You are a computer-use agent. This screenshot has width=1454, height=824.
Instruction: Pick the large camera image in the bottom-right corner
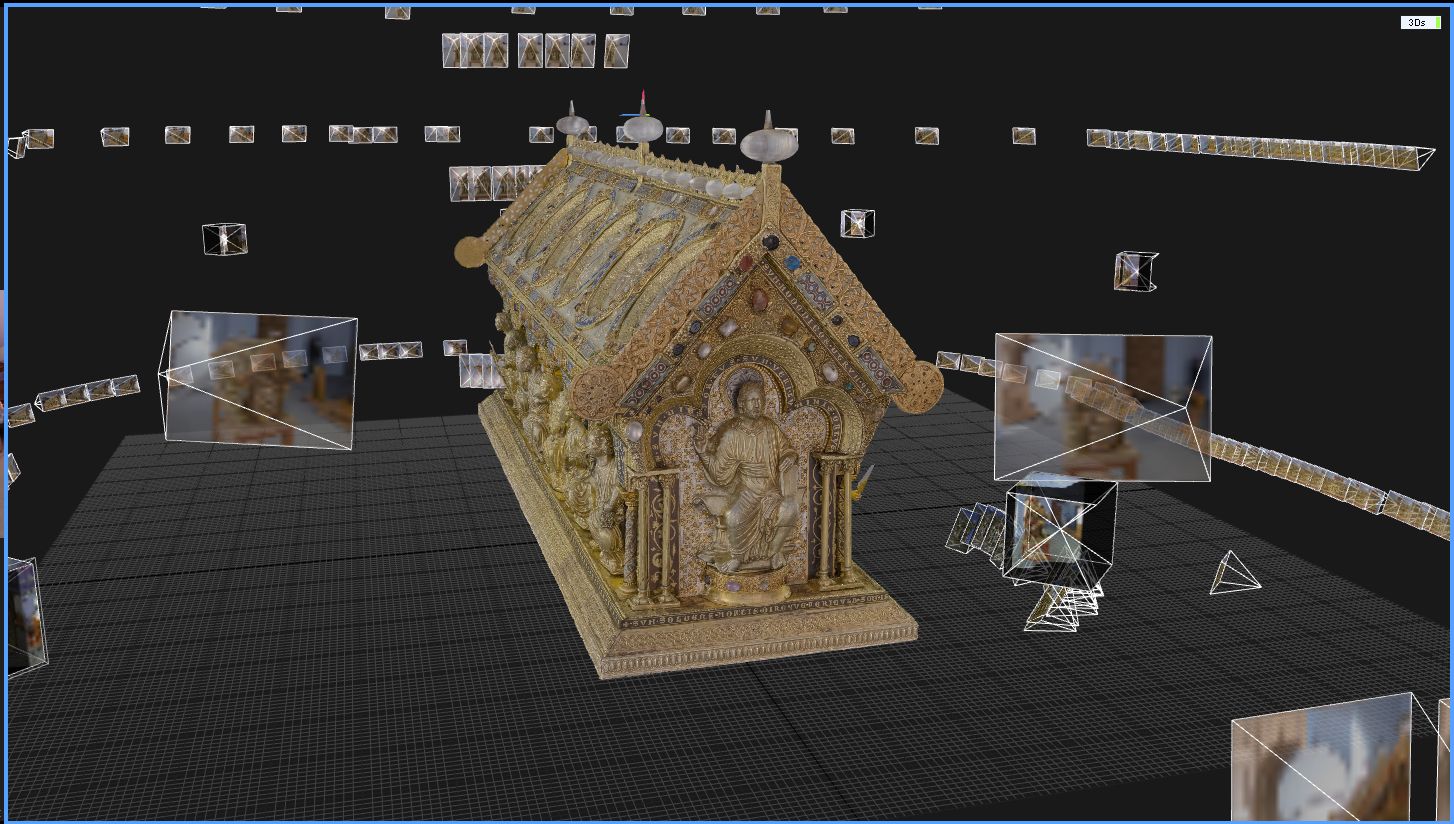[1320, 762]
